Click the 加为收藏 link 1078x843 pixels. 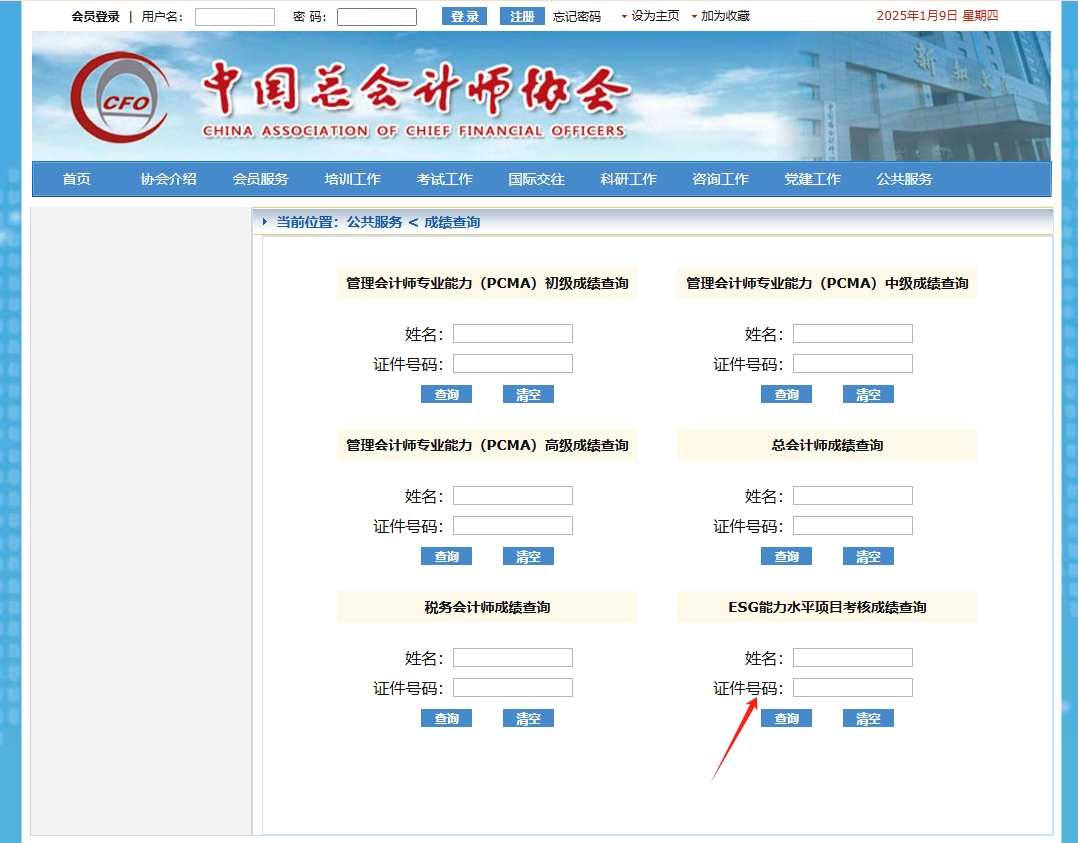(x=725, y=16)
